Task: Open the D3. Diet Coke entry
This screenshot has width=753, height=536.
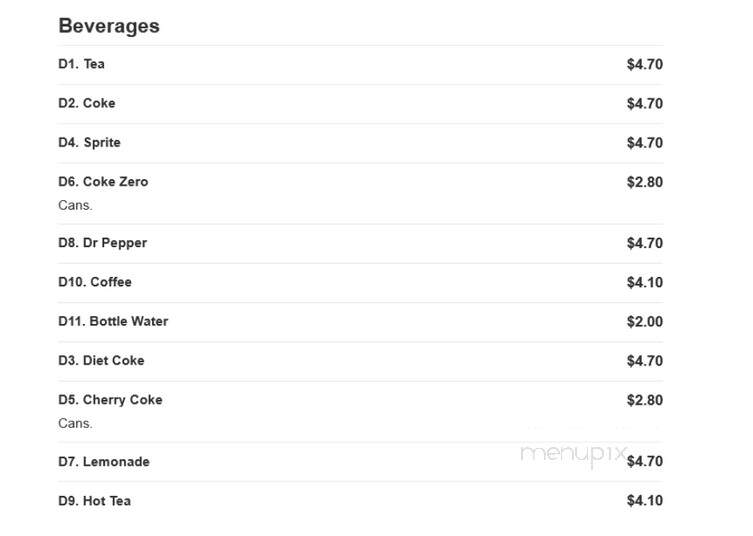Action: [361, 361]
